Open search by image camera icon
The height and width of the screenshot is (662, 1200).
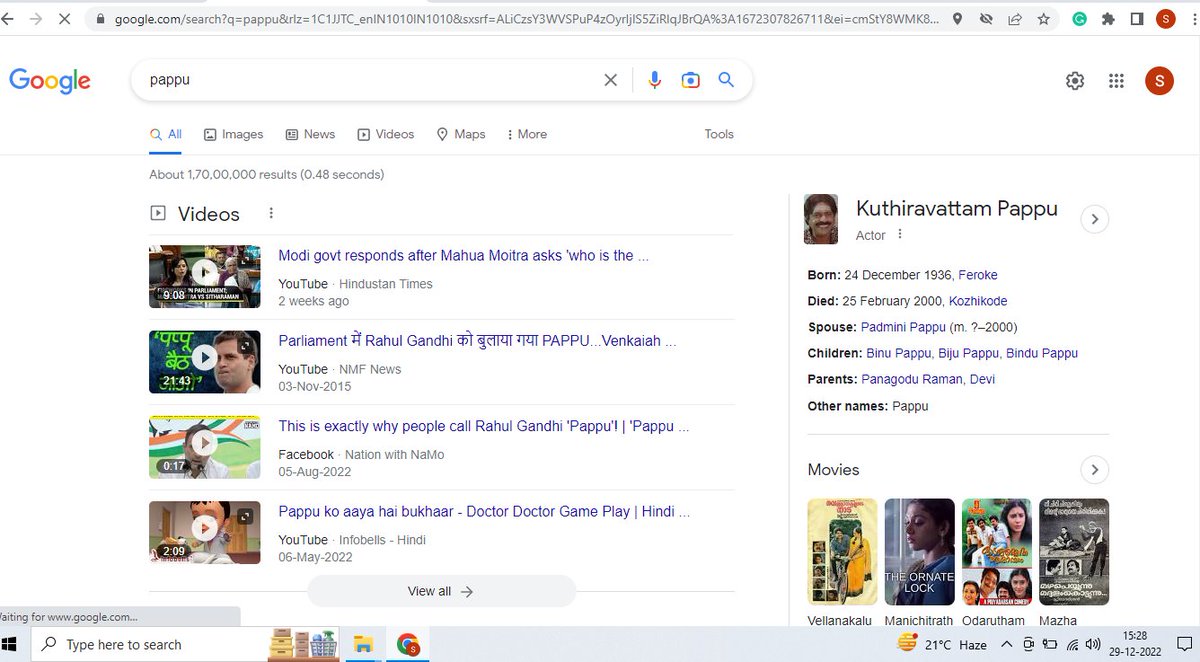click(x=690, y=80)
